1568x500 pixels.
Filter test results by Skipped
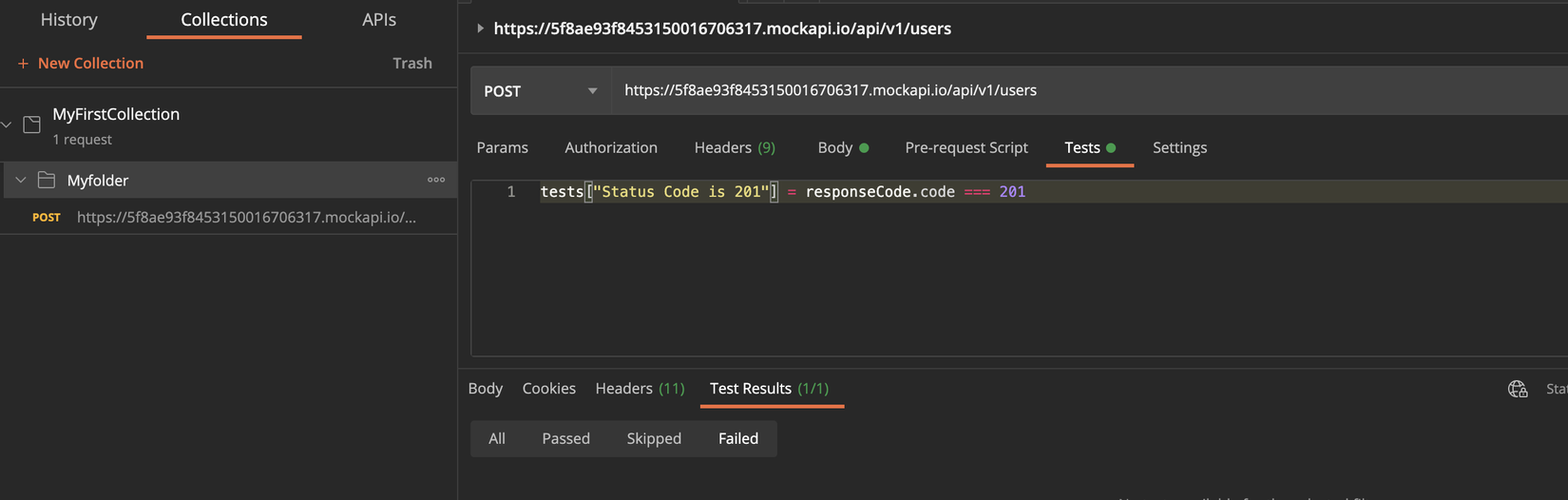click(654, 438)
